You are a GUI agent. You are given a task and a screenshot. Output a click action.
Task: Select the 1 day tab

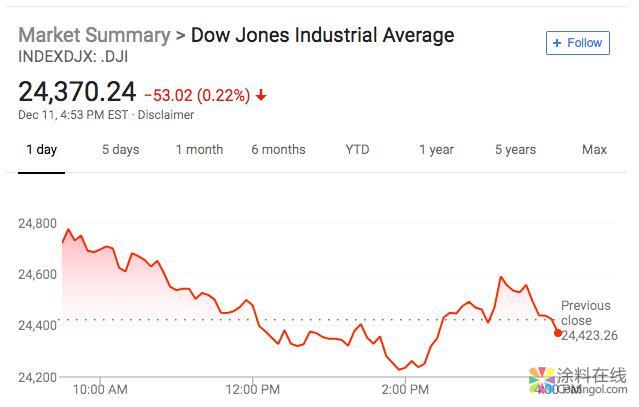tap(41, 150)
